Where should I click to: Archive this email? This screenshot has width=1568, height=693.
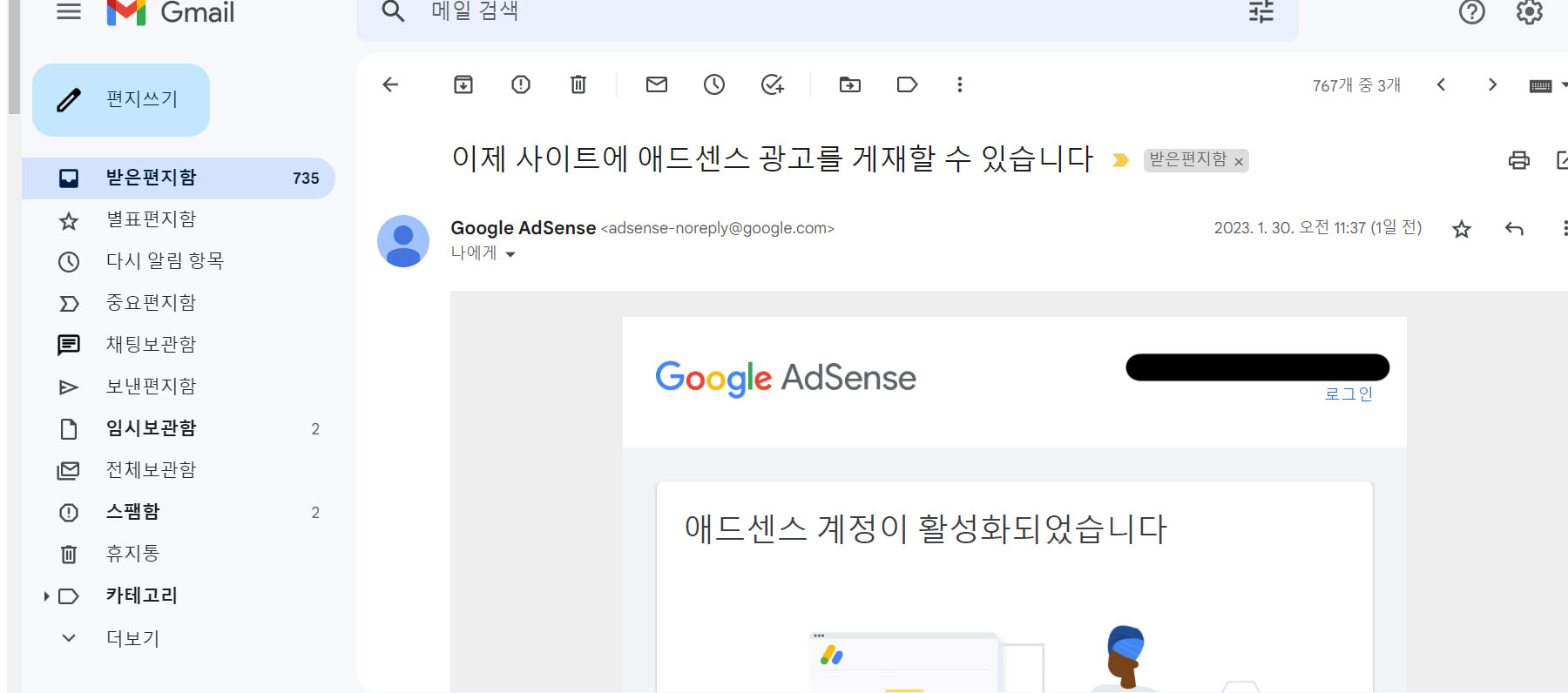463,84
